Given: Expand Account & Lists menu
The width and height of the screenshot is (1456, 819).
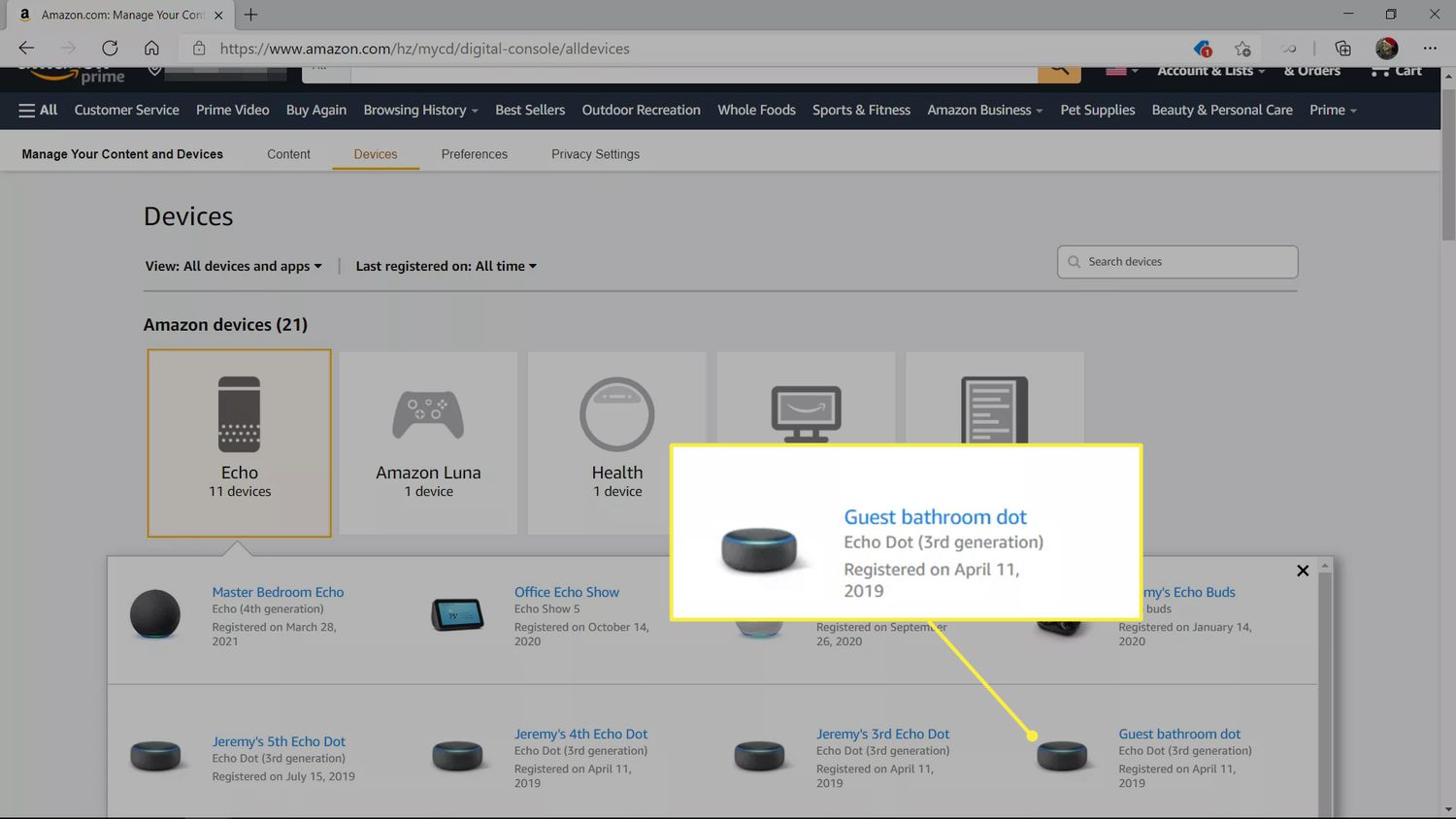Looking at the screenshot, I should click(x=1211, y=72).
